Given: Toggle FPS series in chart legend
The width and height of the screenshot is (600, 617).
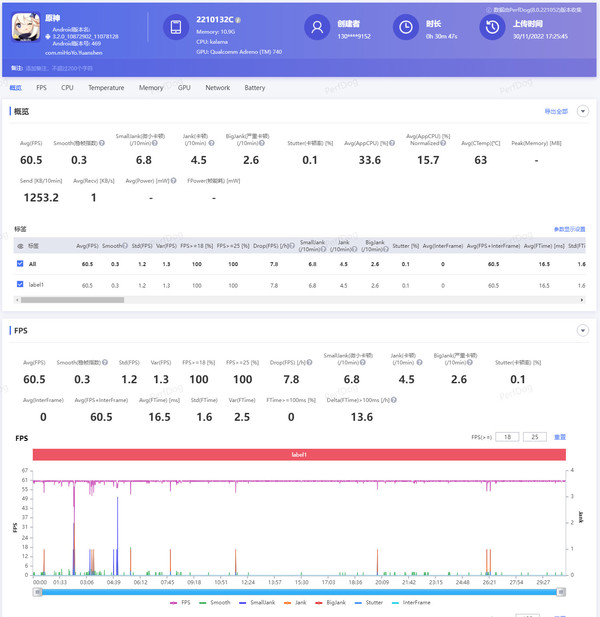Looking at the screenshot, I should (x=180, y=602).
